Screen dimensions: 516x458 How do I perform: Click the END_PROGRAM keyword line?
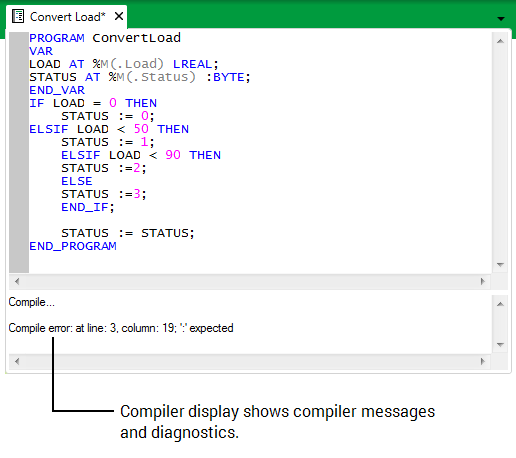pos(73,246)
